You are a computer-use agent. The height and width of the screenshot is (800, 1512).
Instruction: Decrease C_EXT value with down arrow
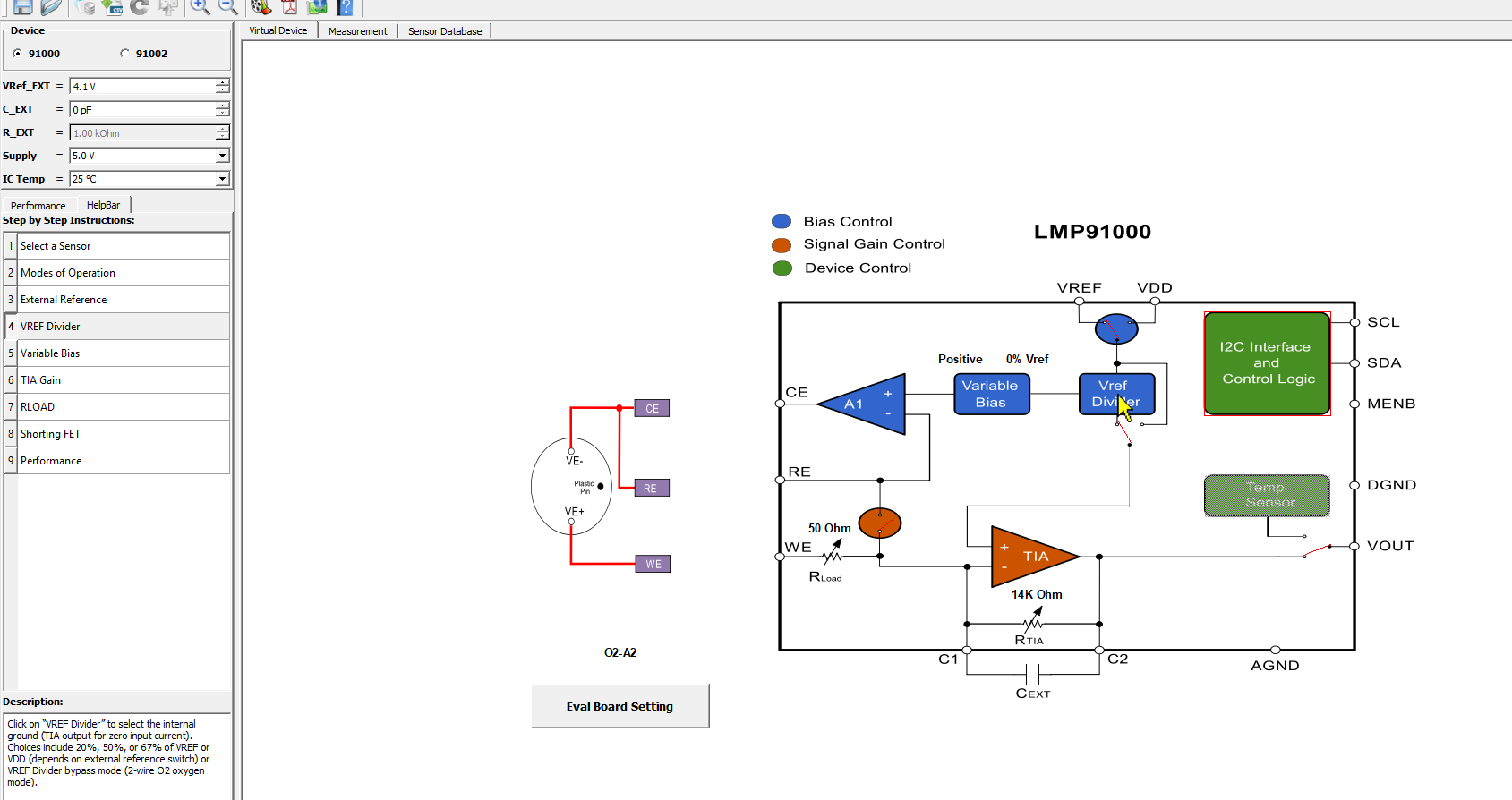pos(222,114)
